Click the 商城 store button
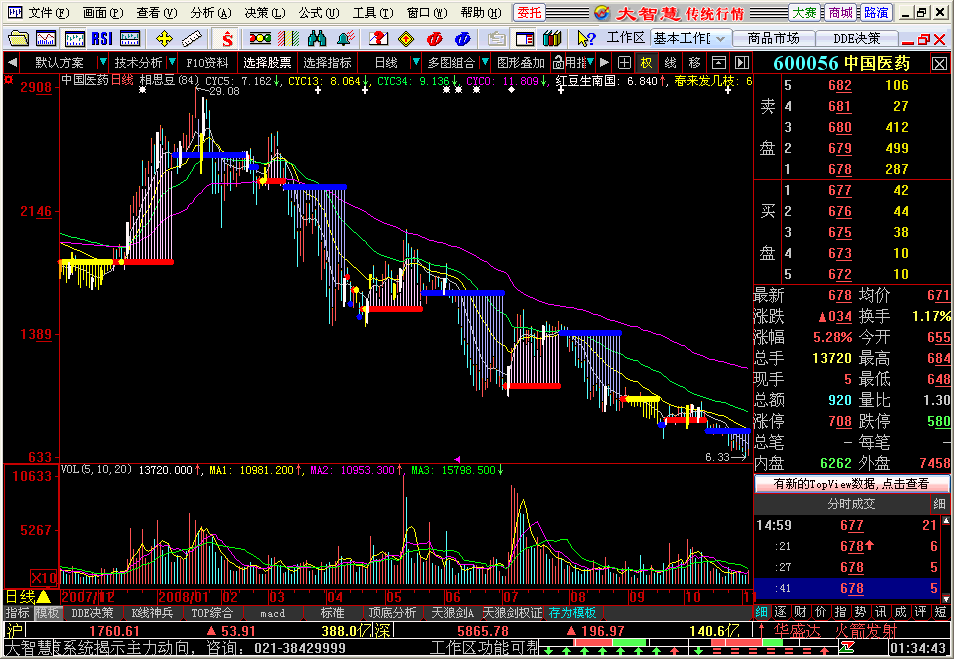This screenshot has height=659, width=954. pos(840,12)
